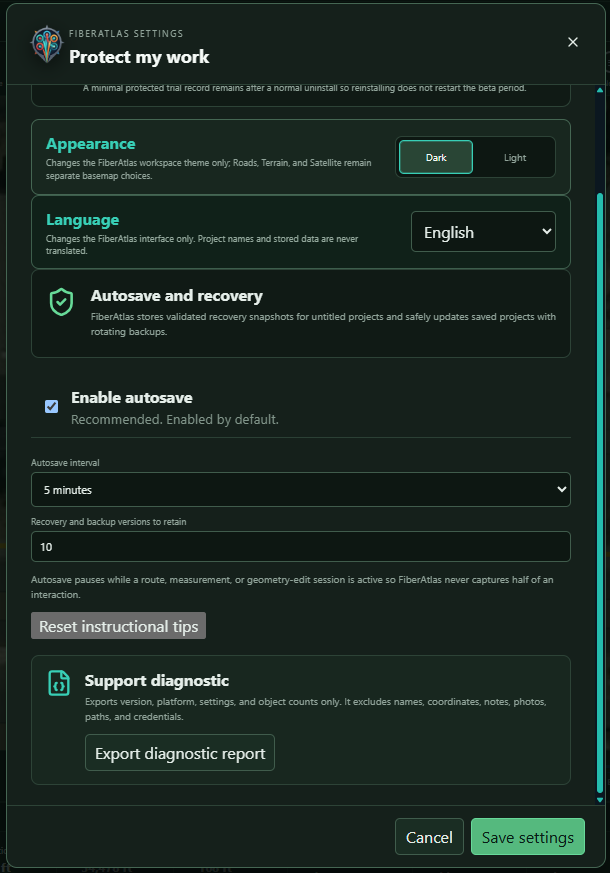610x873 pixels.
Task: Cancel the settings changes
Action: coord(429,837)
